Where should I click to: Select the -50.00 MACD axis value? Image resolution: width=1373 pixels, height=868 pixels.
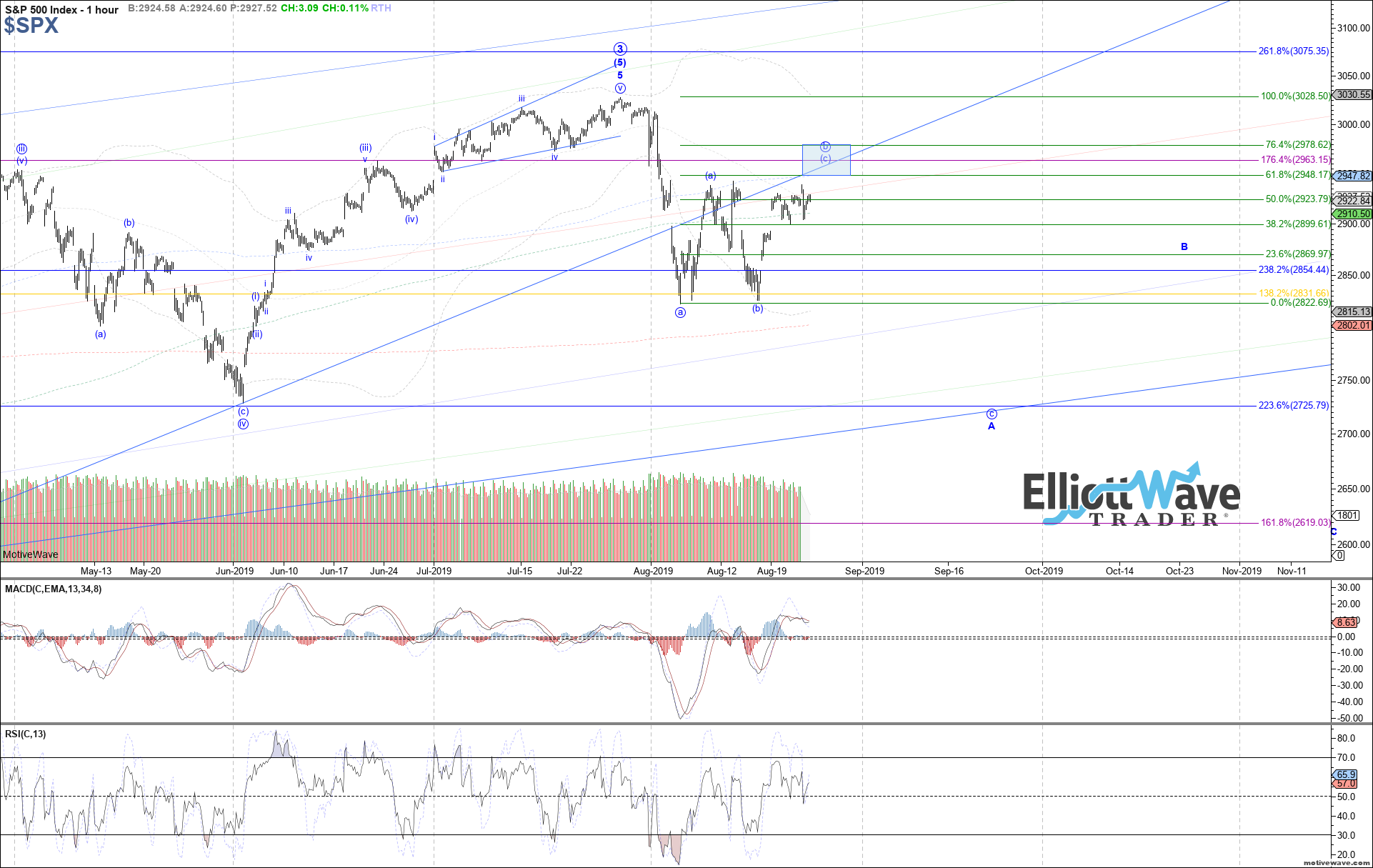(1349, 719)
